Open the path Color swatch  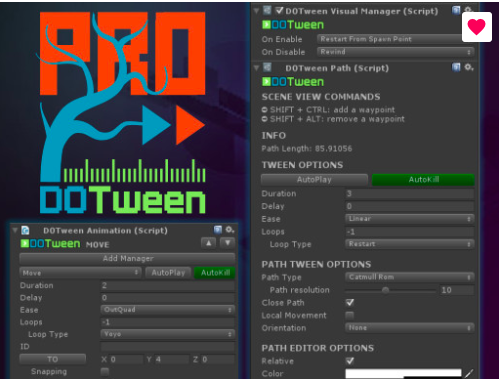403,374
